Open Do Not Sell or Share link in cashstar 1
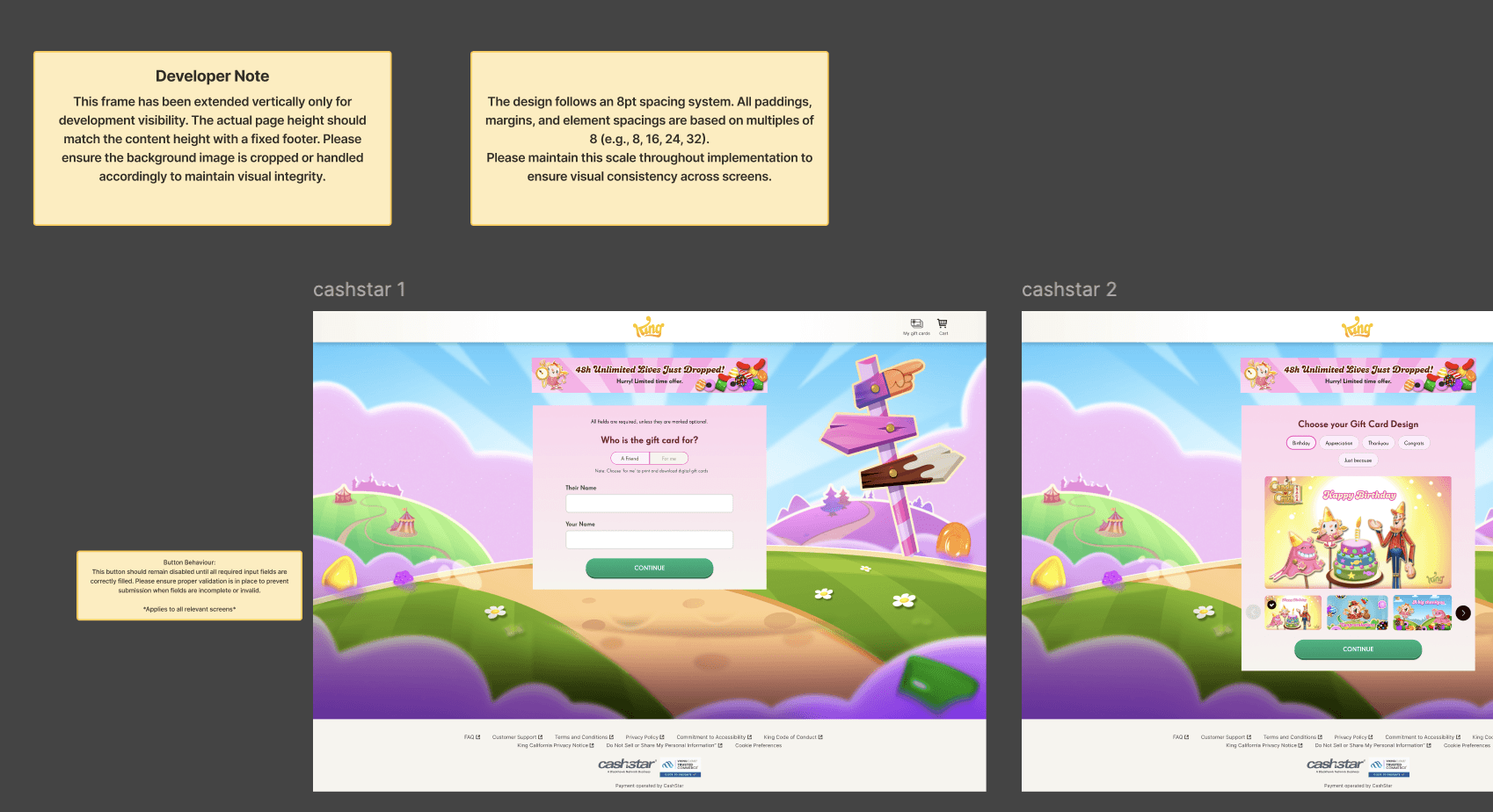Screen dimensions: 1493x812 coord(664,745)
